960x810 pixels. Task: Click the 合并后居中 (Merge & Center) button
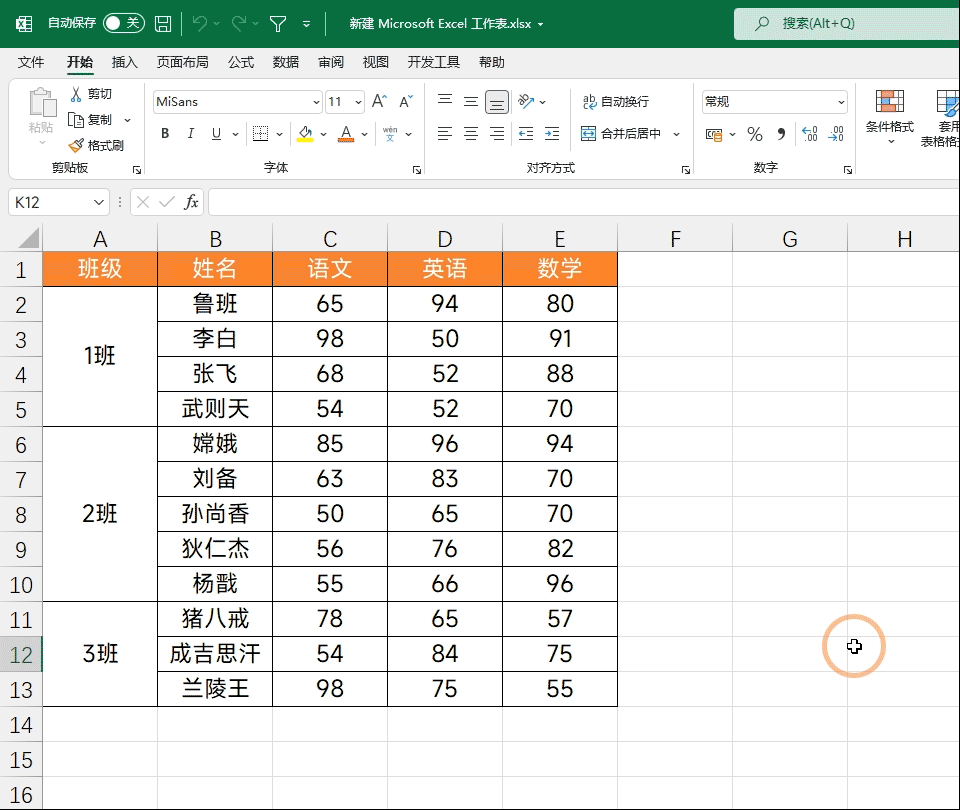pos(622,134)
